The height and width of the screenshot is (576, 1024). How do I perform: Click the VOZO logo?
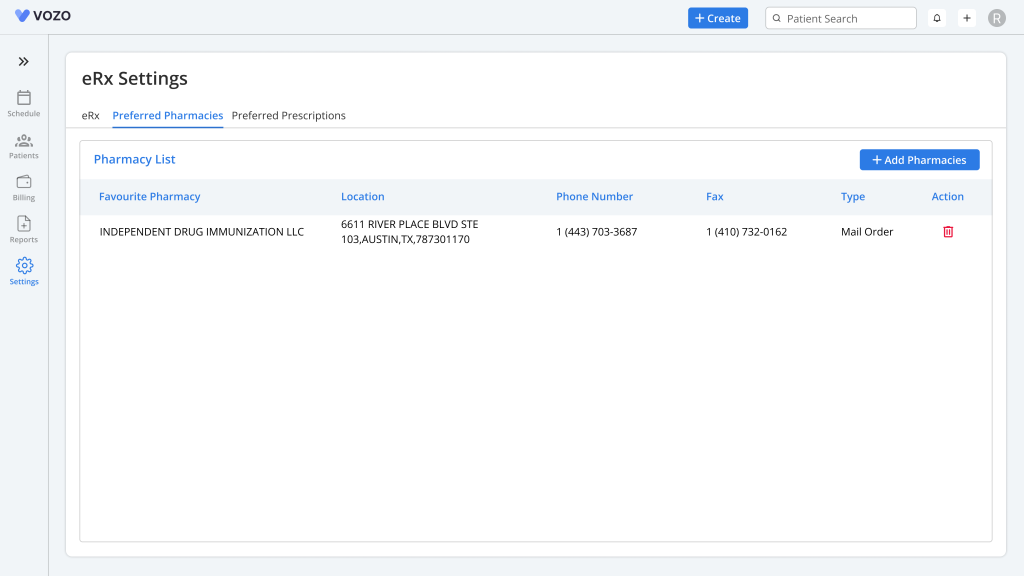pyautogui.click(x=43, y=17)
